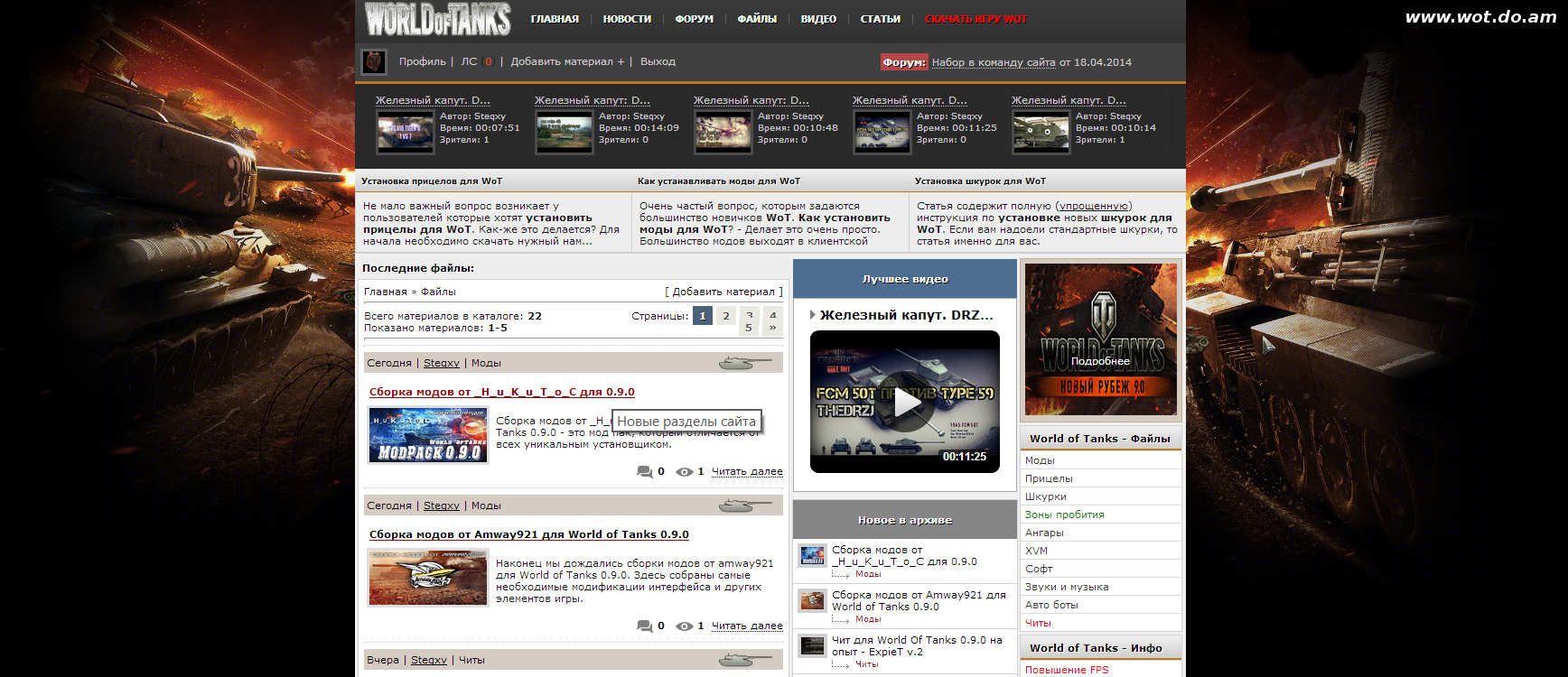
Task: Open private messages ЛС
Action: [x=469, y=61]
